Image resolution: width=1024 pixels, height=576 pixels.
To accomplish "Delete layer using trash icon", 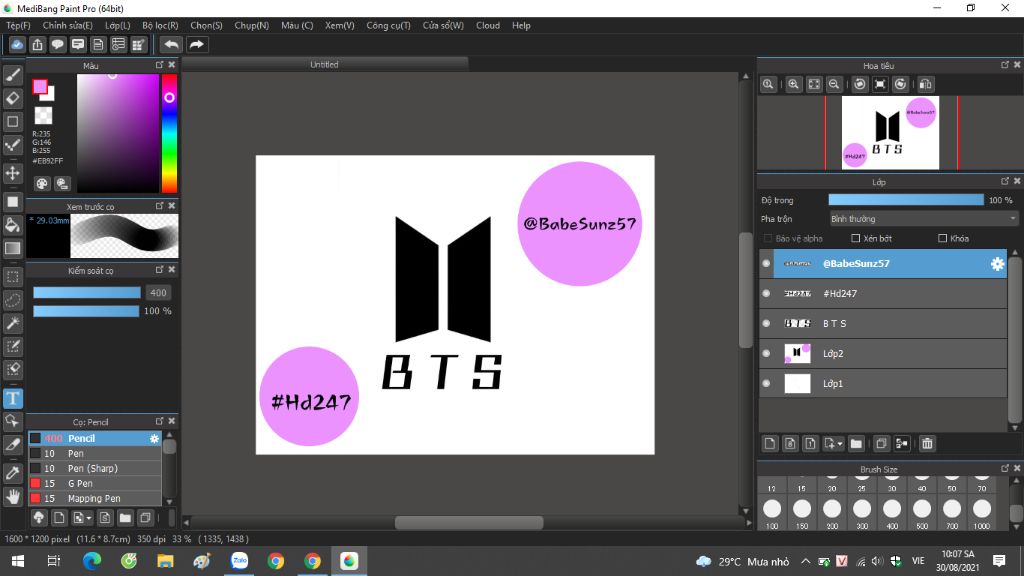I will pyautogui.click(x=927, y=443).
